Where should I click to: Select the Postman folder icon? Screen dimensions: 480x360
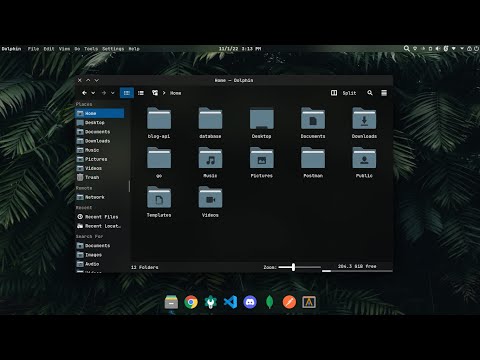(313, 158)
